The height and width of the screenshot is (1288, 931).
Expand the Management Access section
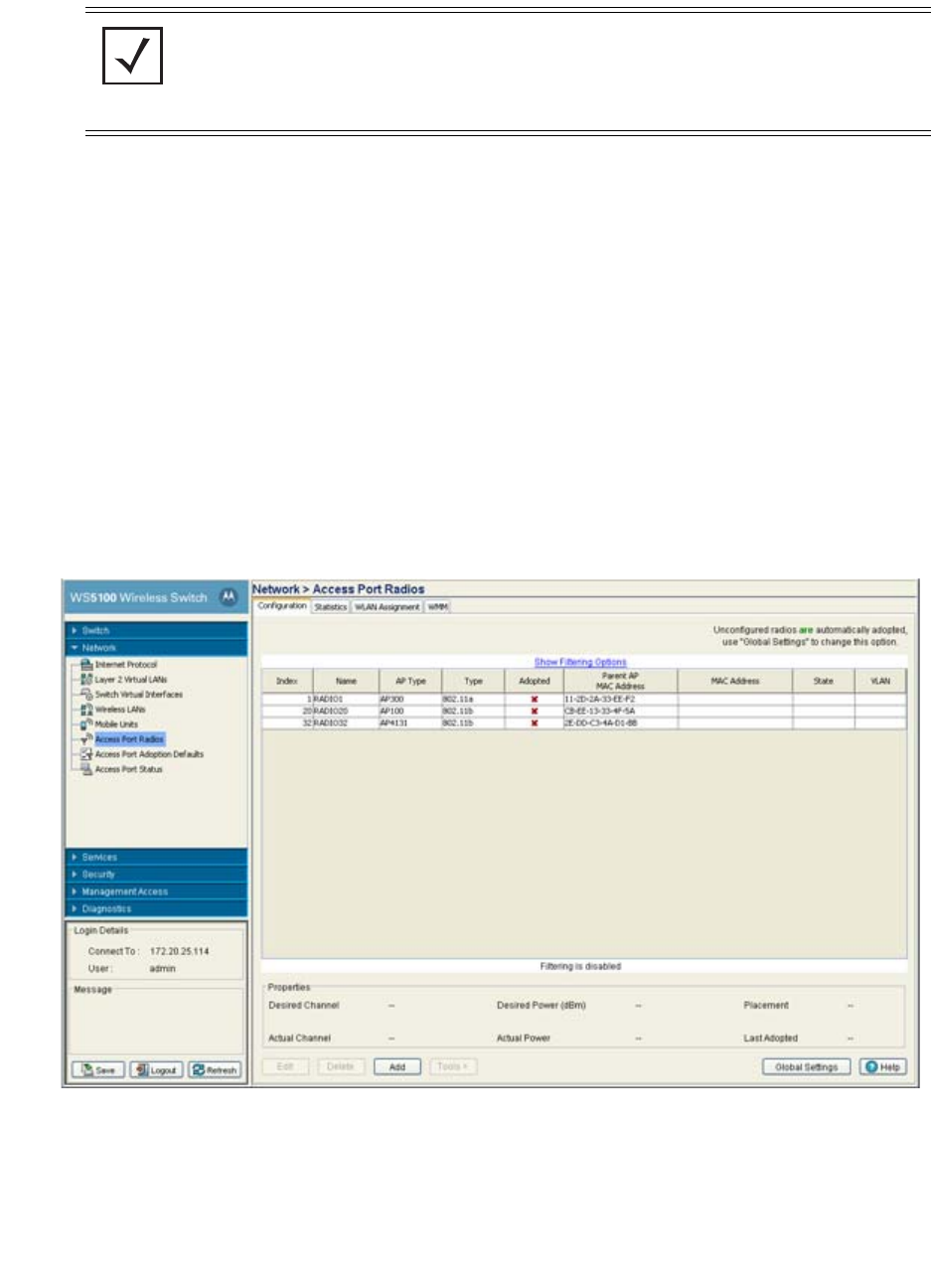[156, 891]
